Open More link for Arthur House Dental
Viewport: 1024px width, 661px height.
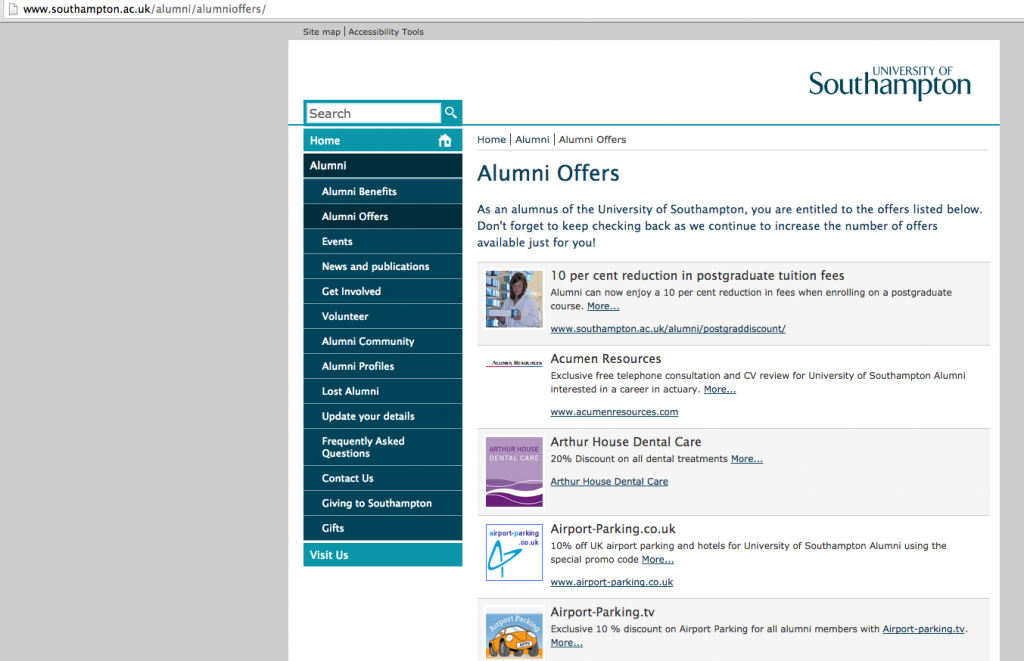[746, 459]
